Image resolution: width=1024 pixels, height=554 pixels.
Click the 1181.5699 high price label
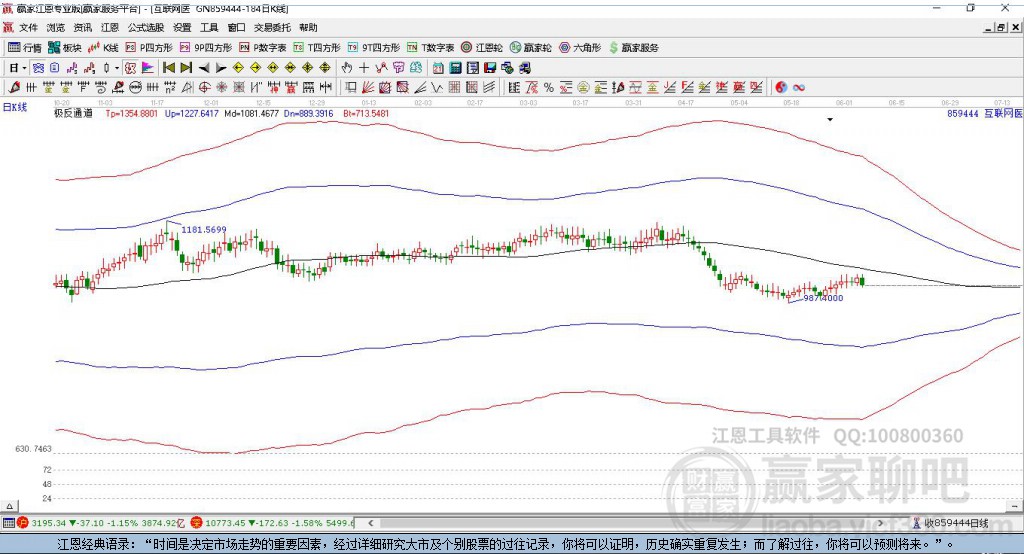tap(204, 230)
